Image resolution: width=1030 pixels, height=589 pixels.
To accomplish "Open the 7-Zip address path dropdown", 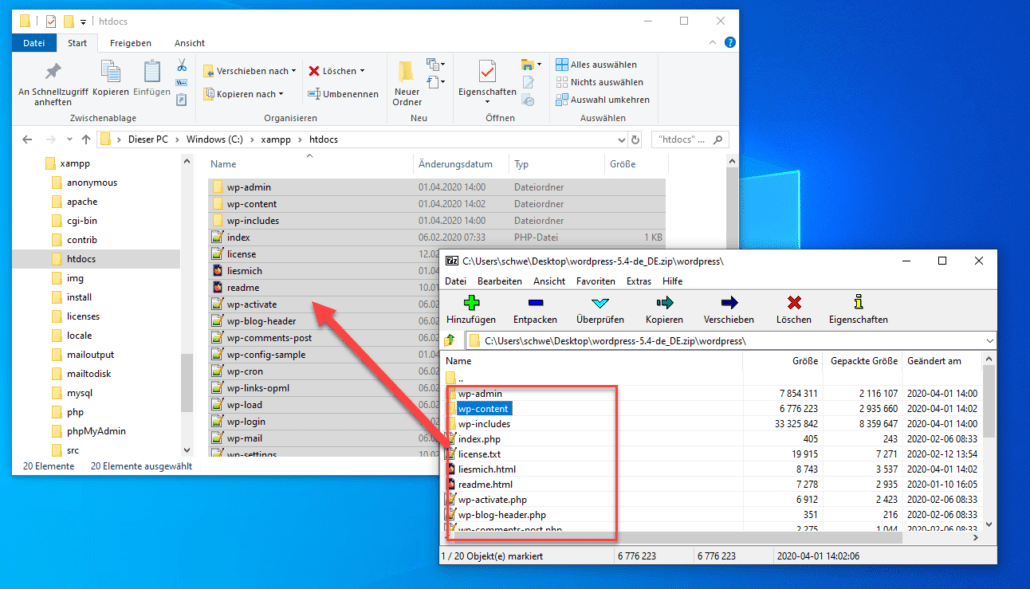I will 989,341.
